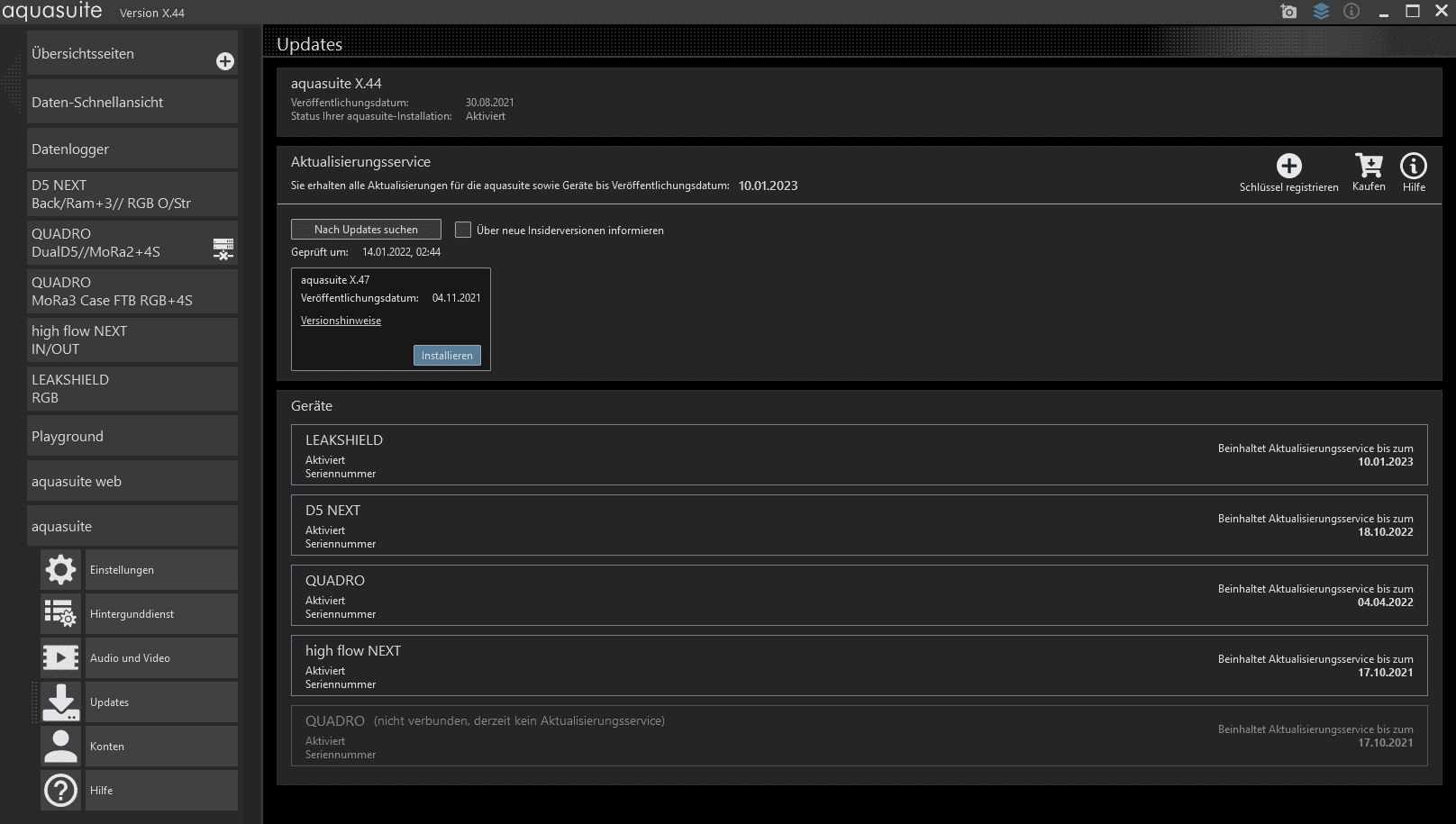Open the info icon in title bar
Screen dimensions: 1456x824
coord(1351,12)
